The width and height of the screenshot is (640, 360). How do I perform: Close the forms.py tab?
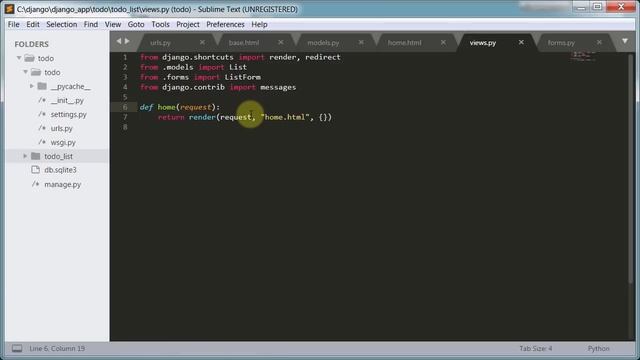pos(599,42)
